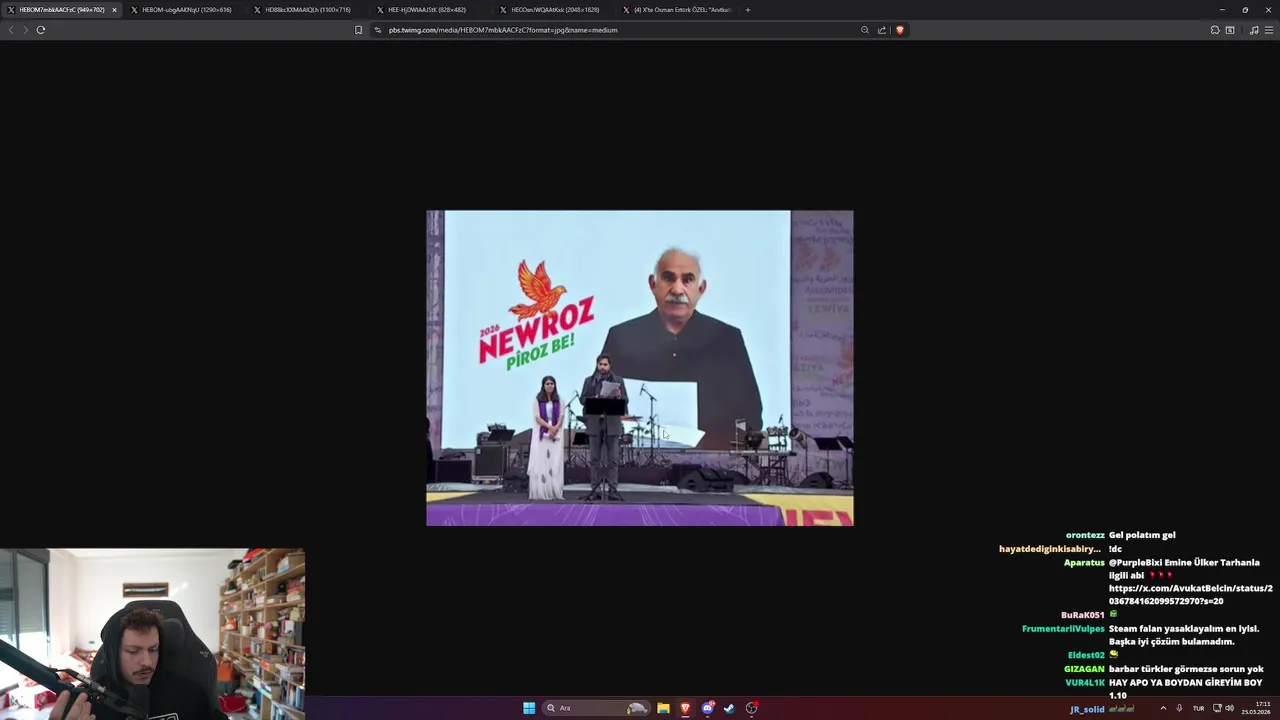Switch to the Osman Ertürk ÖZEL tab
Image resolution: width=1280 pixels, height=720 pixels.
(x=678, y=10)
